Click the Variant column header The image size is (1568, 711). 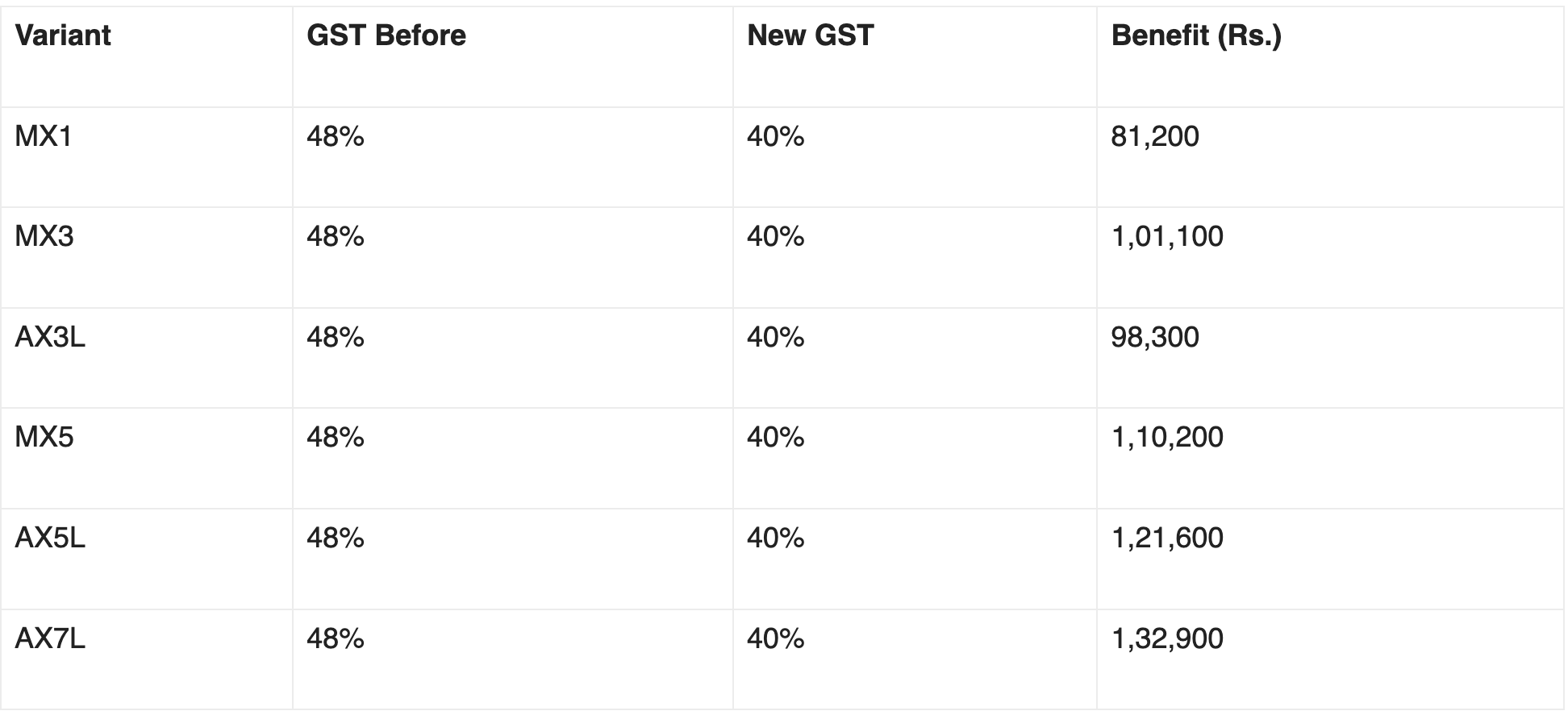[x=63, y=35]
